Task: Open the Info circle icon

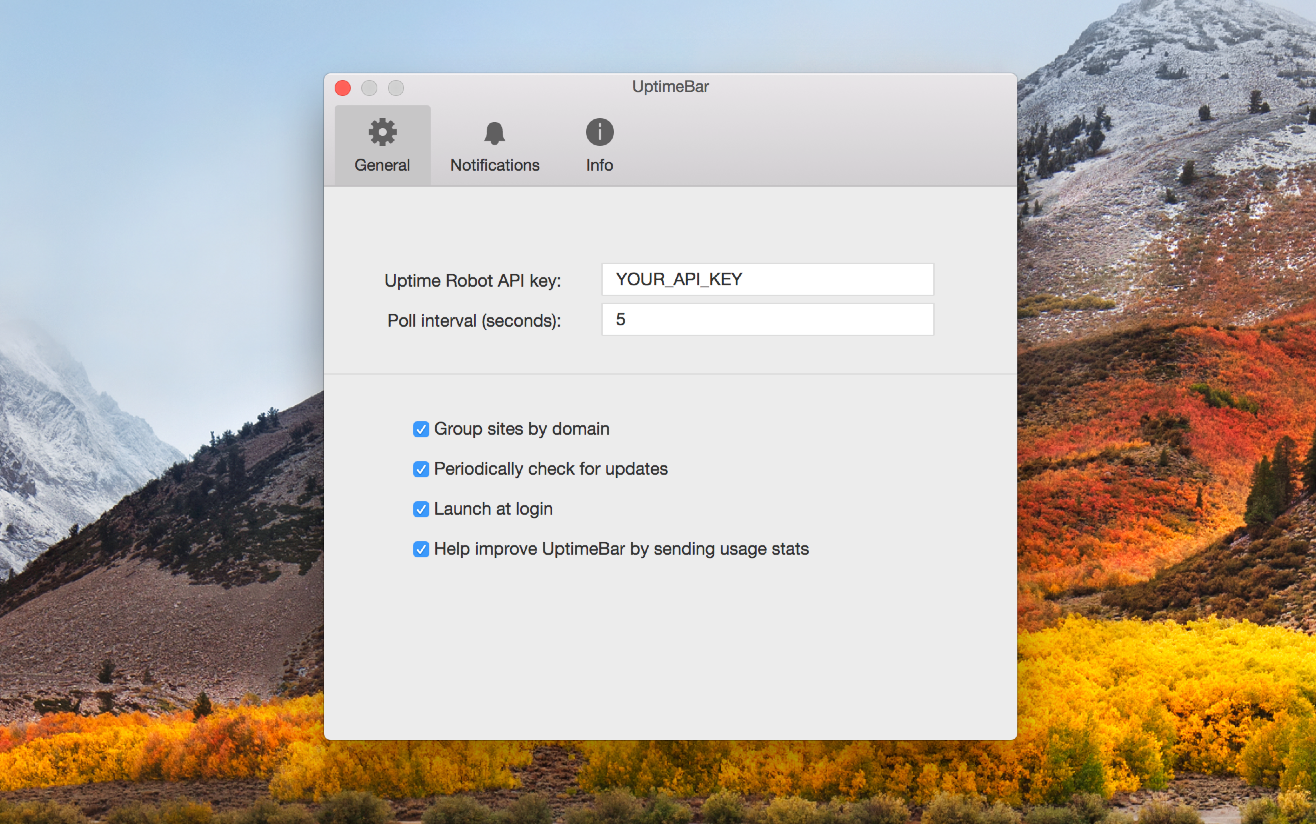Action: 599,132
